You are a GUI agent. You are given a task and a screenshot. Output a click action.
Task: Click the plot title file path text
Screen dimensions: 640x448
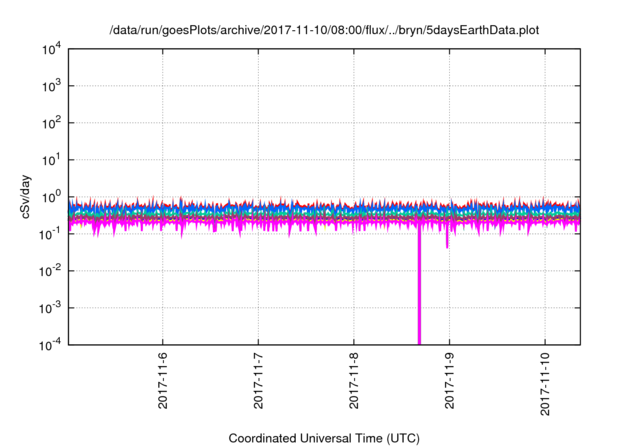(x=324, y=30)
